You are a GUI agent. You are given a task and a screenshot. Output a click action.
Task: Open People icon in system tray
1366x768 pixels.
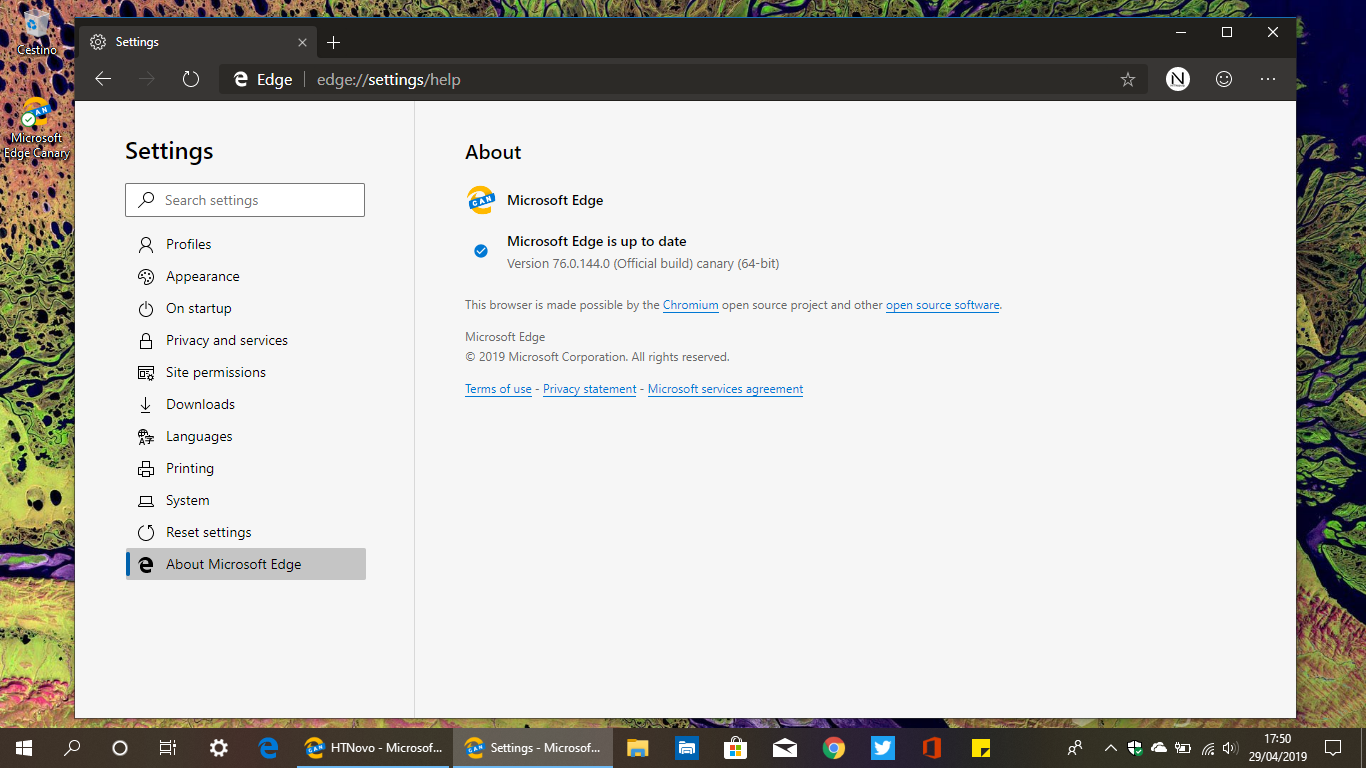[1075, 747]
